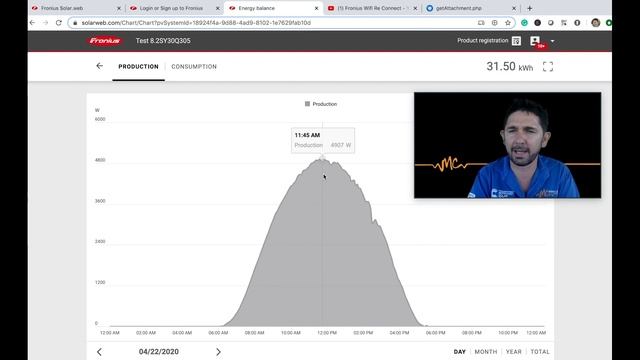Switch to the CONSUMPTION tab

pyautogui.click(x=194, y=67)
